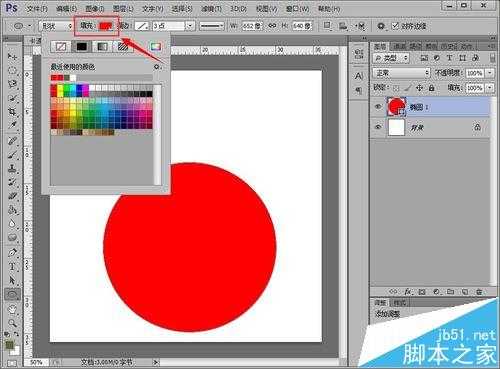This screenshot has width=500, height=369.
Task: Hide the background layer eye icon
Action: coord(378,127)
